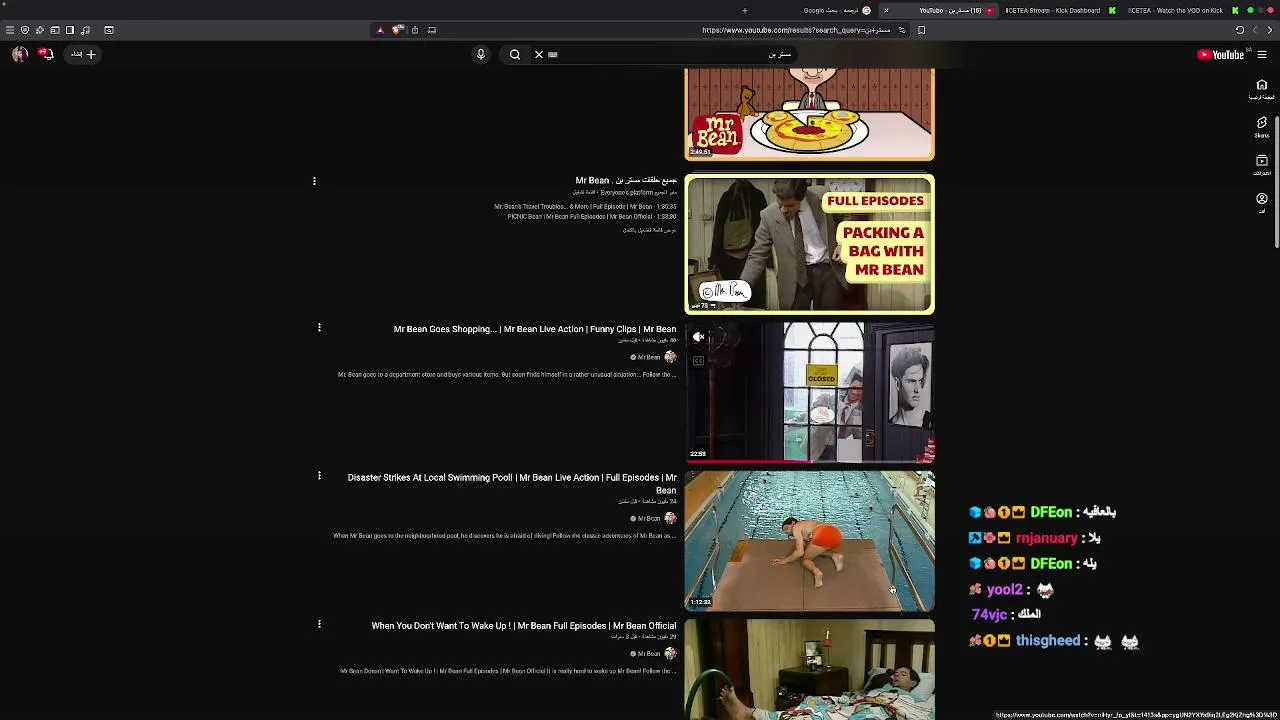Click the magnifier search button
Image resolution: width=1280 pixels, height=720 pixels.
pyautogui.click(x=515, y=55)
